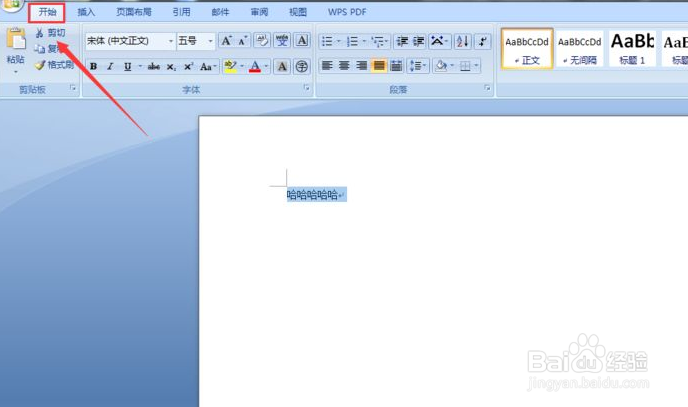Click the Clear Formatting eraser icon
Image resolution: width=688 pixels, height=407 pixels.
(262, 41)
